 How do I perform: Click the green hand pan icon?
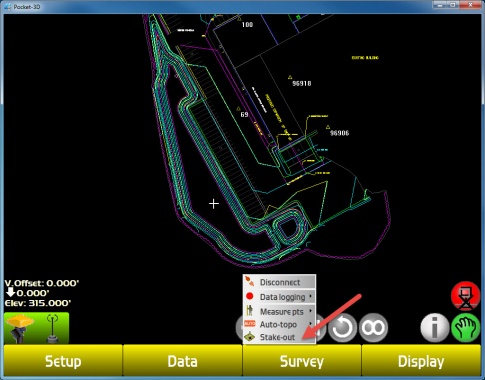[x=466, y=328]
